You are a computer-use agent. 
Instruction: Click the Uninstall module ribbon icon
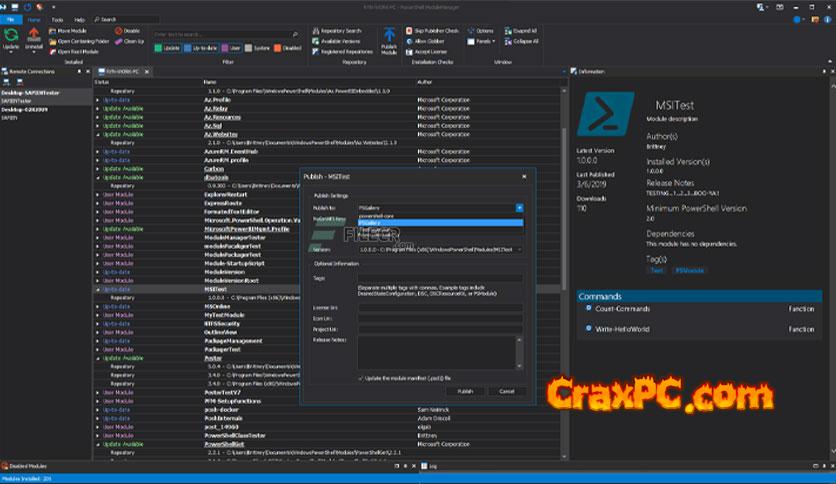(x=33, y=36)
